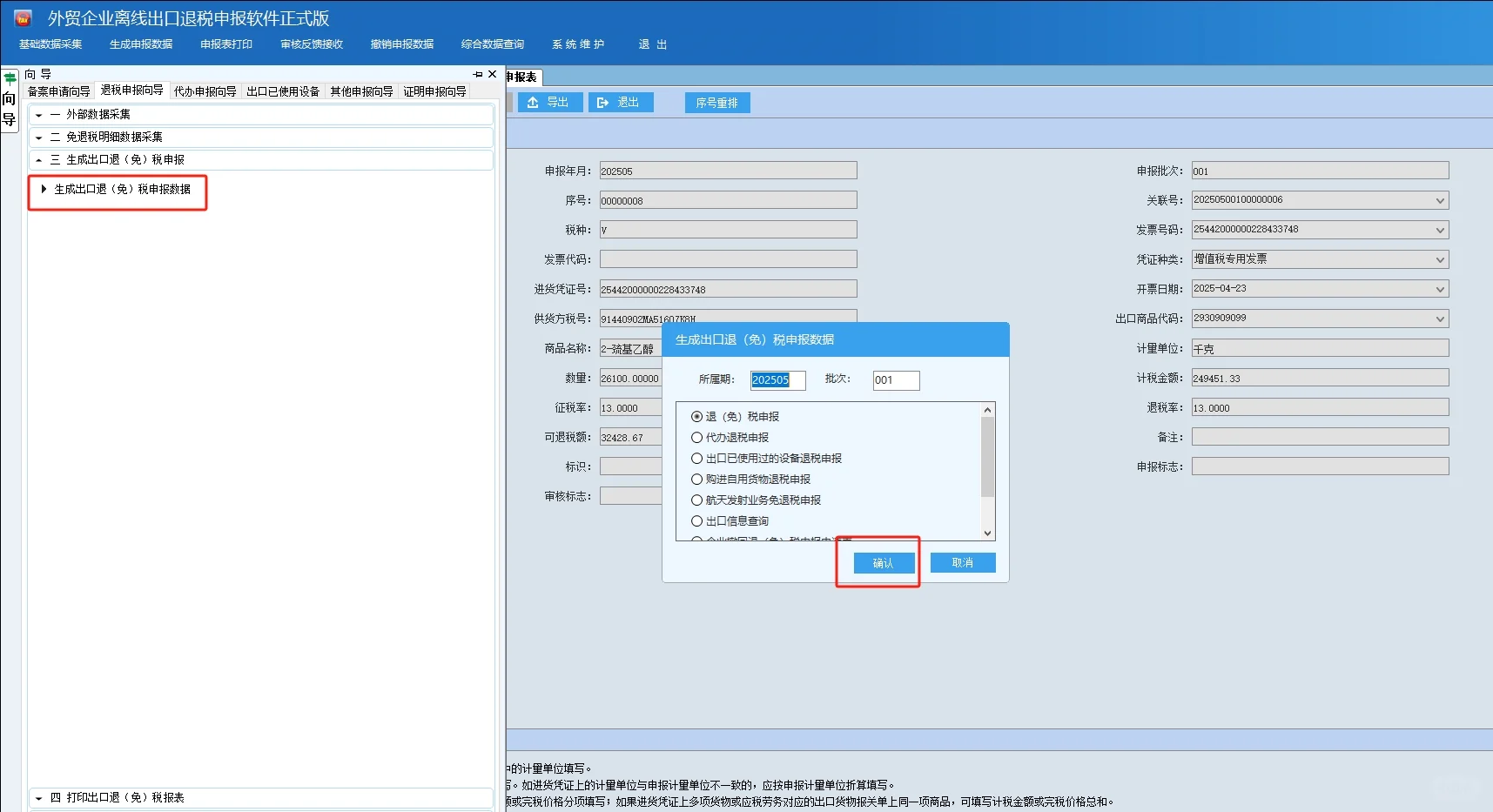The image size is (1493, 812).
Task: Open 生成出口退(免)税申报数据 tree item
Action: click(122, 190)
